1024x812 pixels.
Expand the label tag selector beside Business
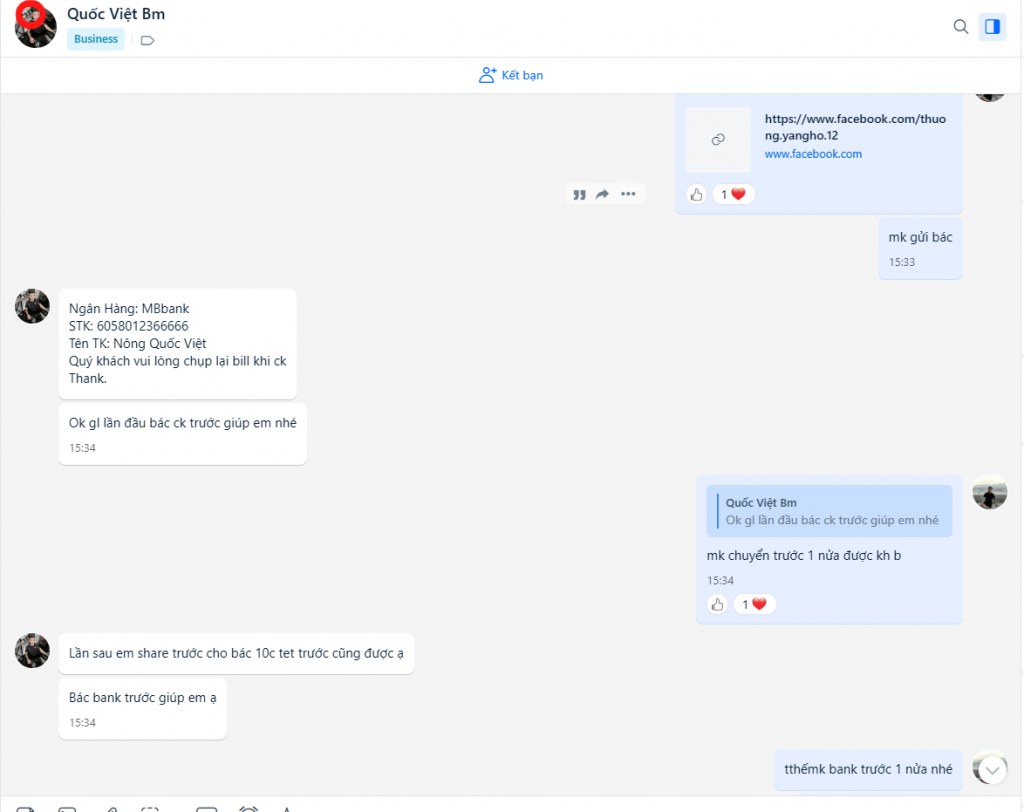pos(146,39)
